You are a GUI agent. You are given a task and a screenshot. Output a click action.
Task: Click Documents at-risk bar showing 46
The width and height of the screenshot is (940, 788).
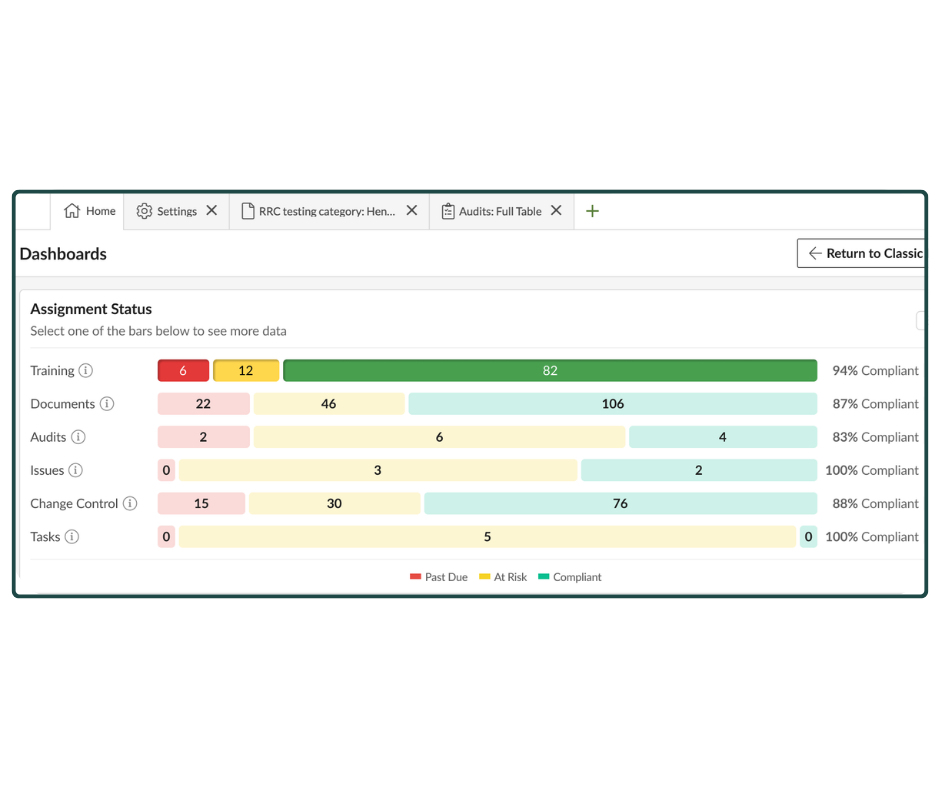pyautogui.click(x=329, y=404)
